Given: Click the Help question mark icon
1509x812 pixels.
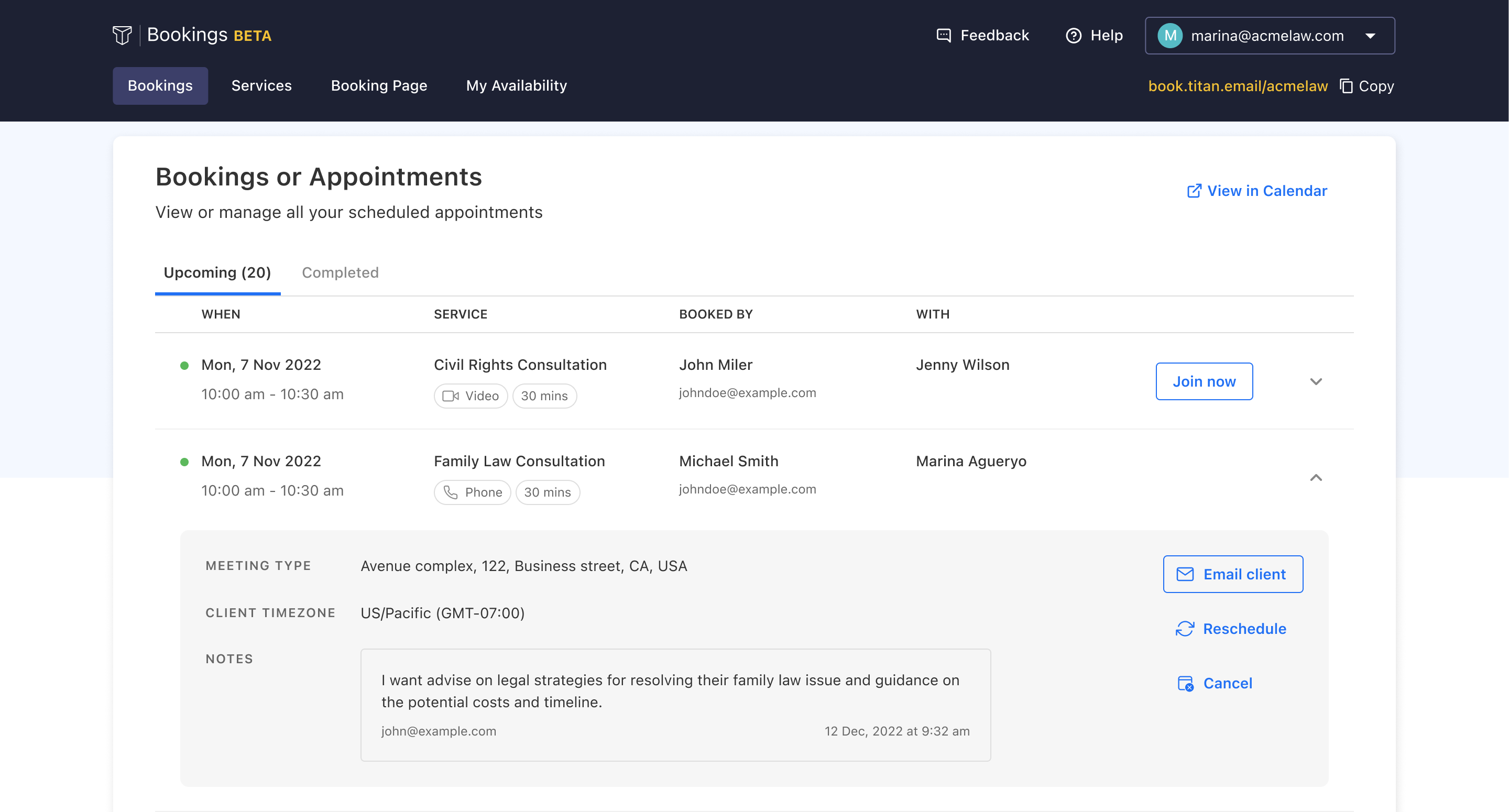Looking at the screenshot, I should (x=1073, y=36).
